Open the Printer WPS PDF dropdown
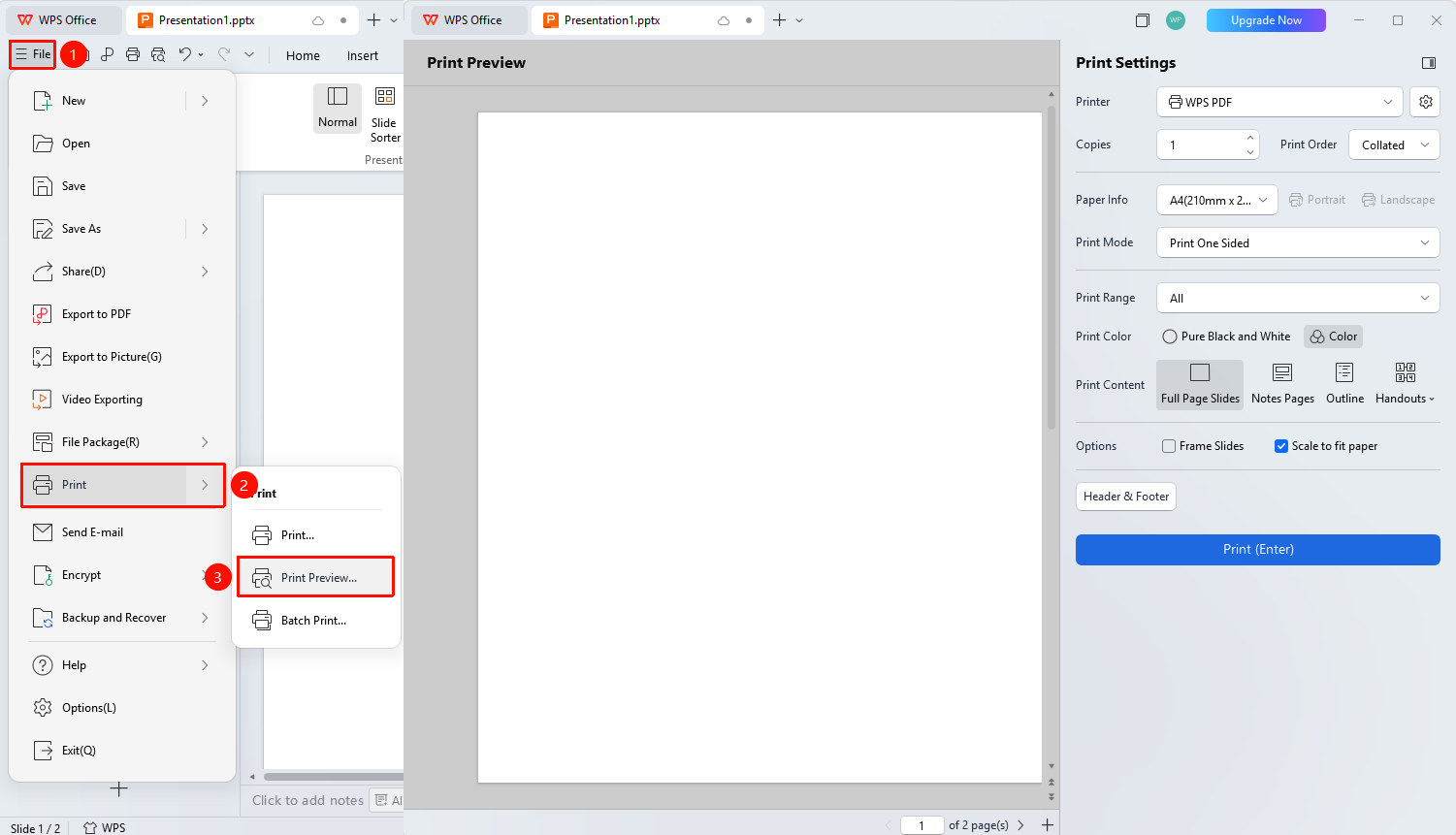 pyautogui.click(x=1280, y=102)
